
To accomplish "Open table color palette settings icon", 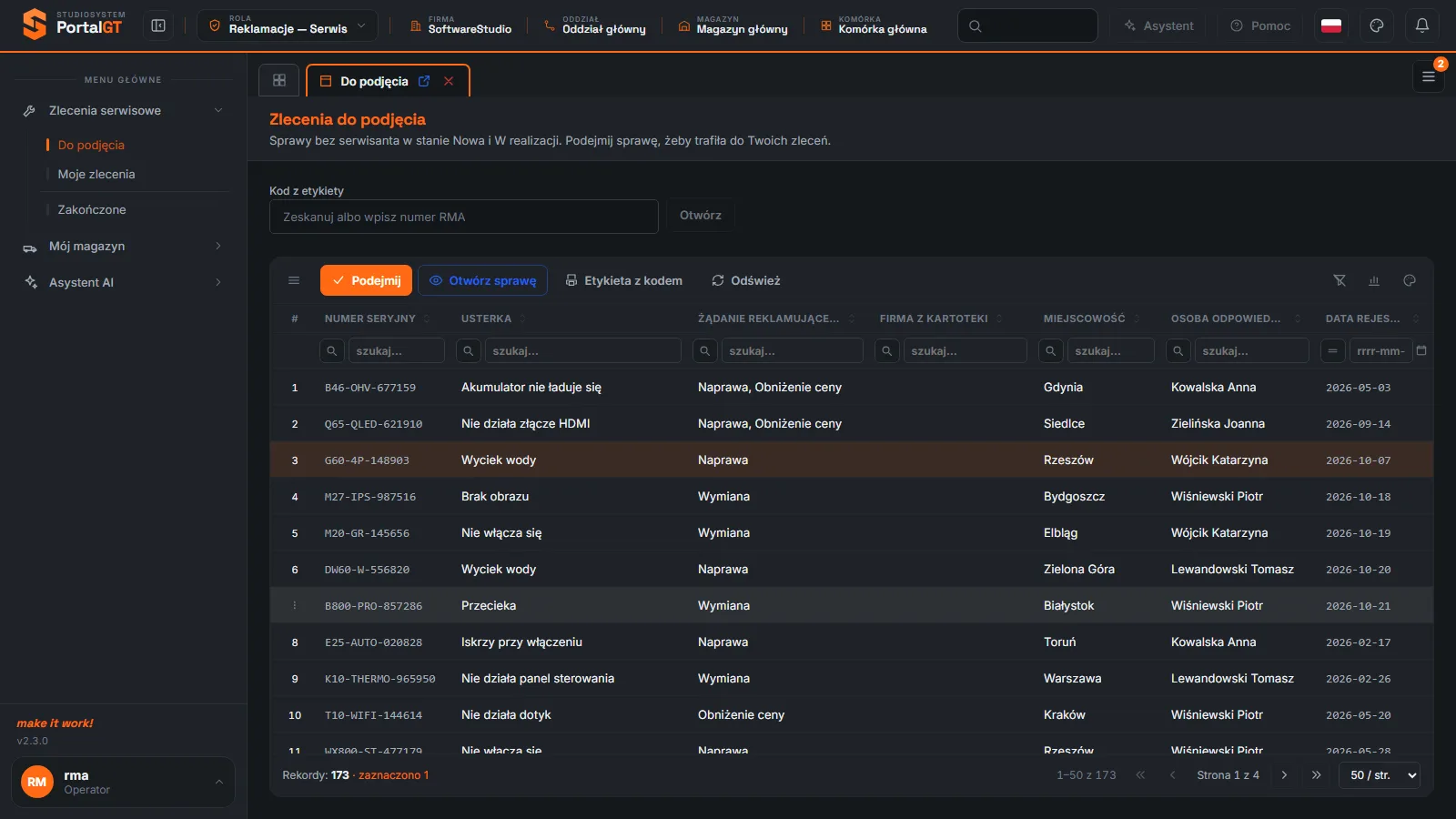I will 1410,280.
